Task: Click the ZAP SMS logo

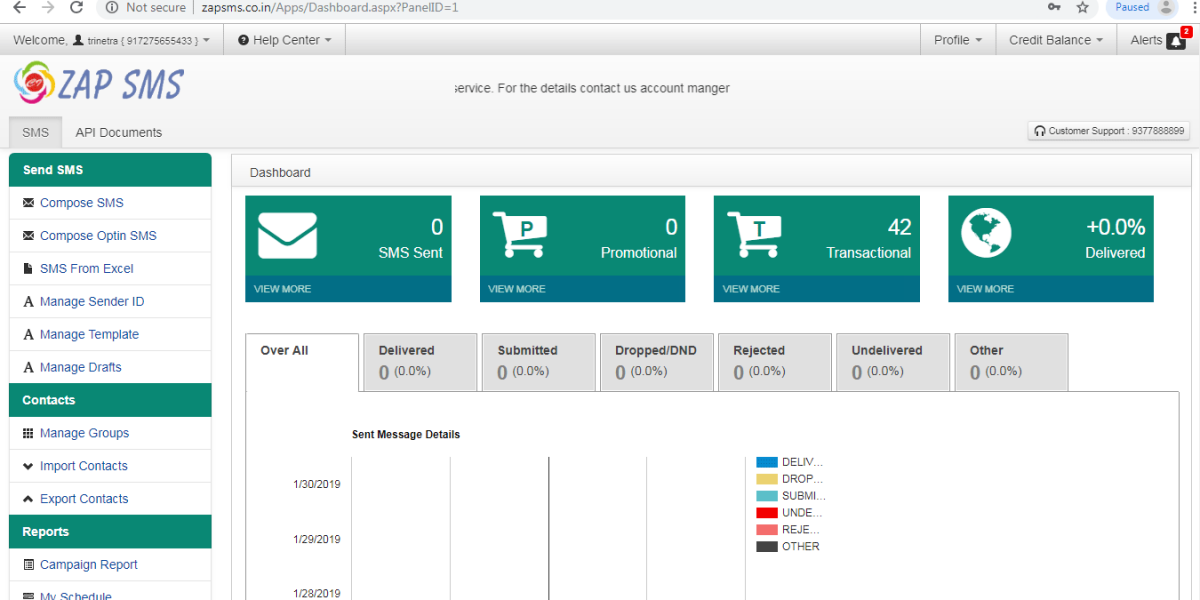Action: (x=99, y=84)
